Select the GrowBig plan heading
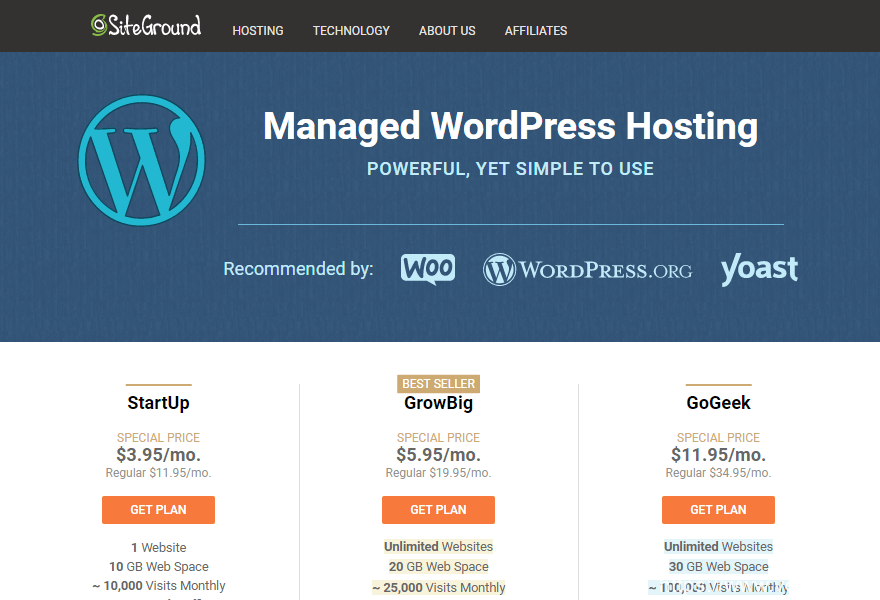The height and width of the screenshot is (600, 880). (x=438, y=404)
